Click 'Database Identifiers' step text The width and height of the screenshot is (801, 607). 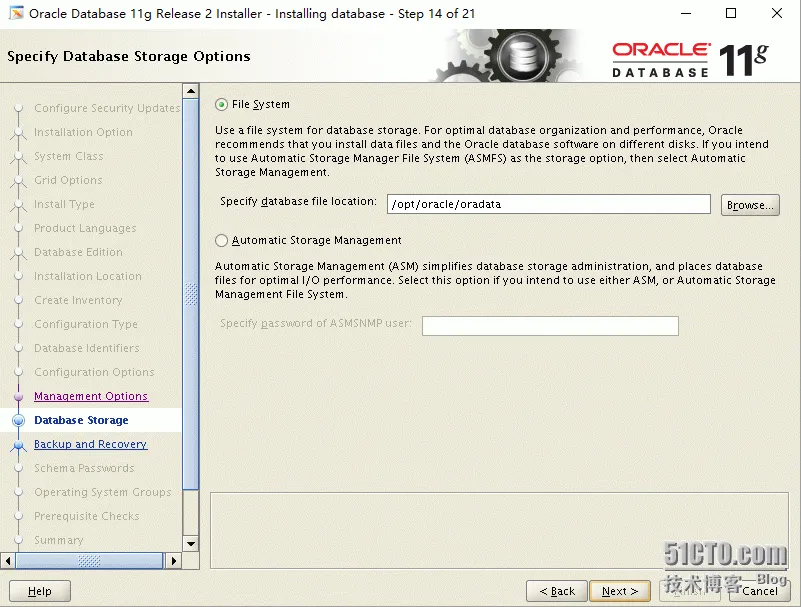[x=87, y=348]
